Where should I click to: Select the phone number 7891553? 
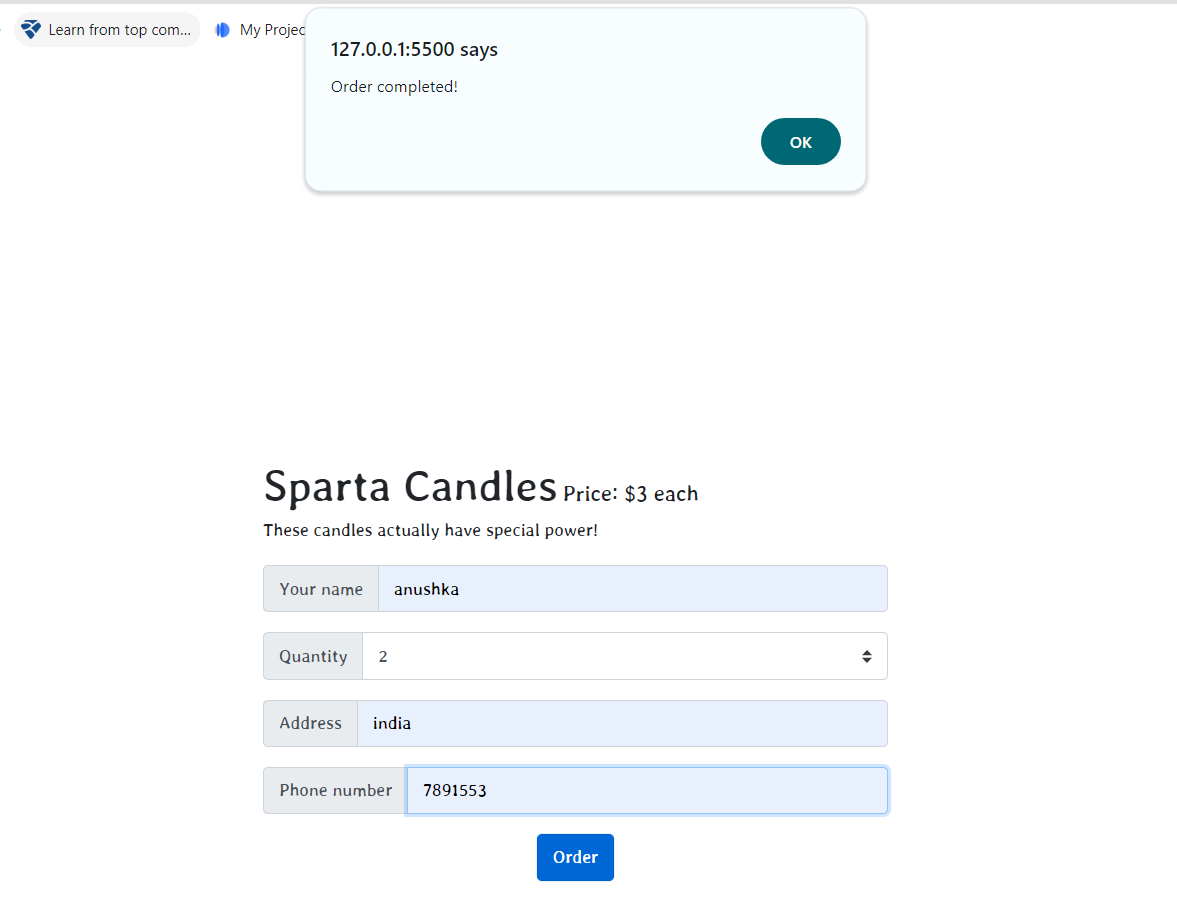tap(455, 790)
